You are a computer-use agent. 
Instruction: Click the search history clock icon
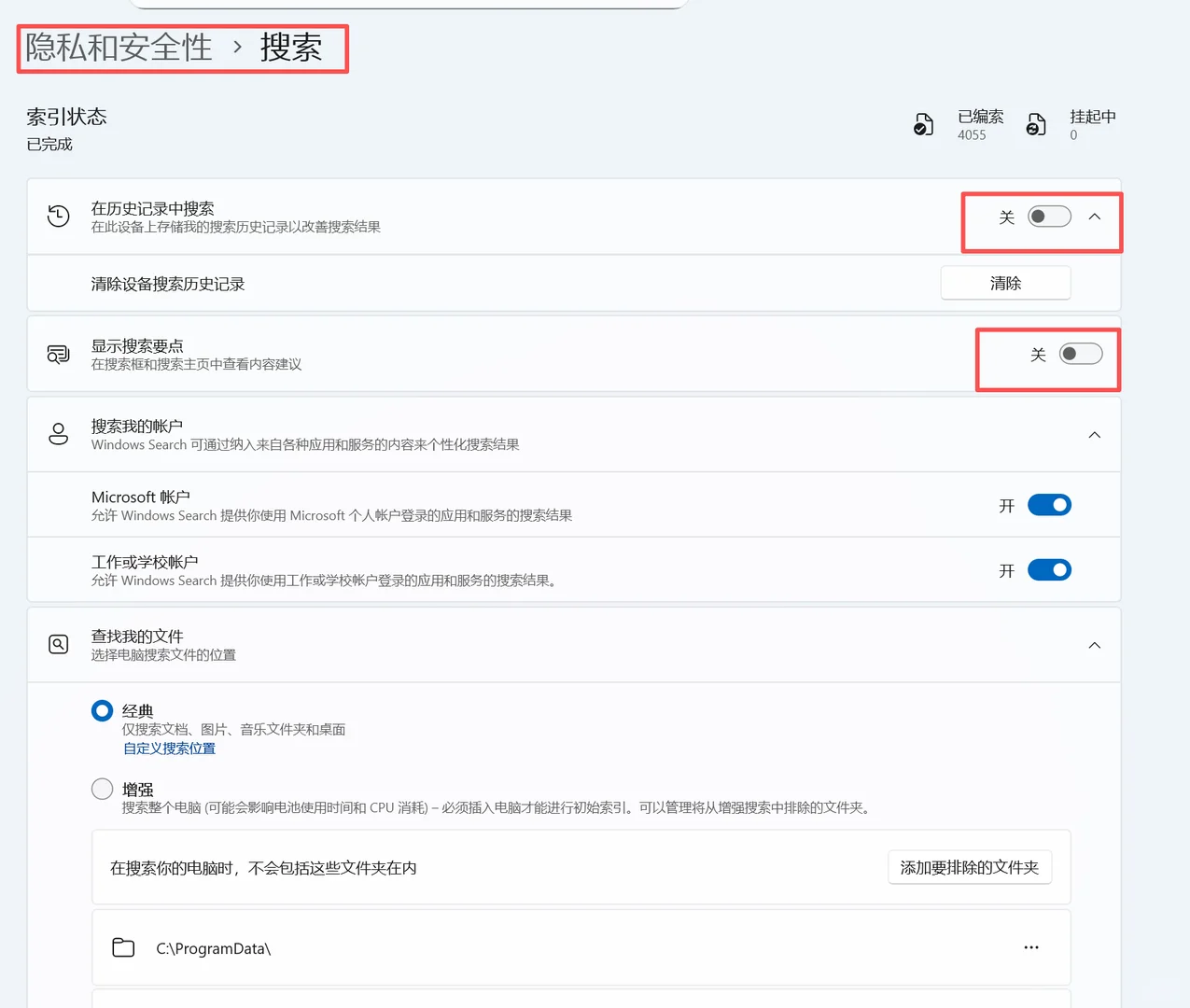[58, 216]
